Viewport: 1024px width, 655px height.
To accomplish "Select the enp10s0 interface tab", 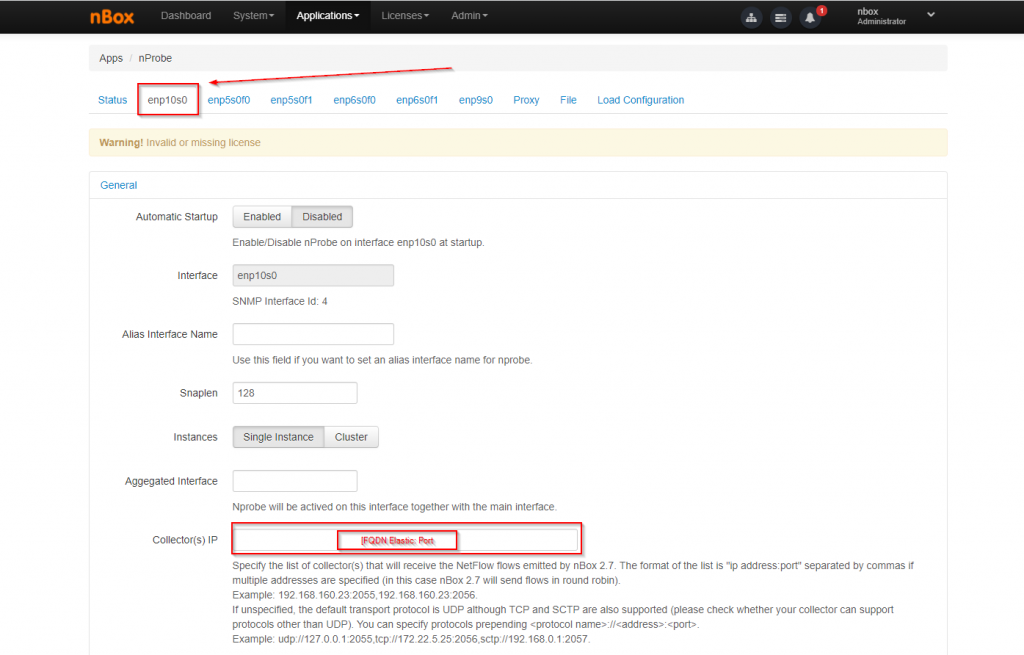I will click(x=167, y=100).
